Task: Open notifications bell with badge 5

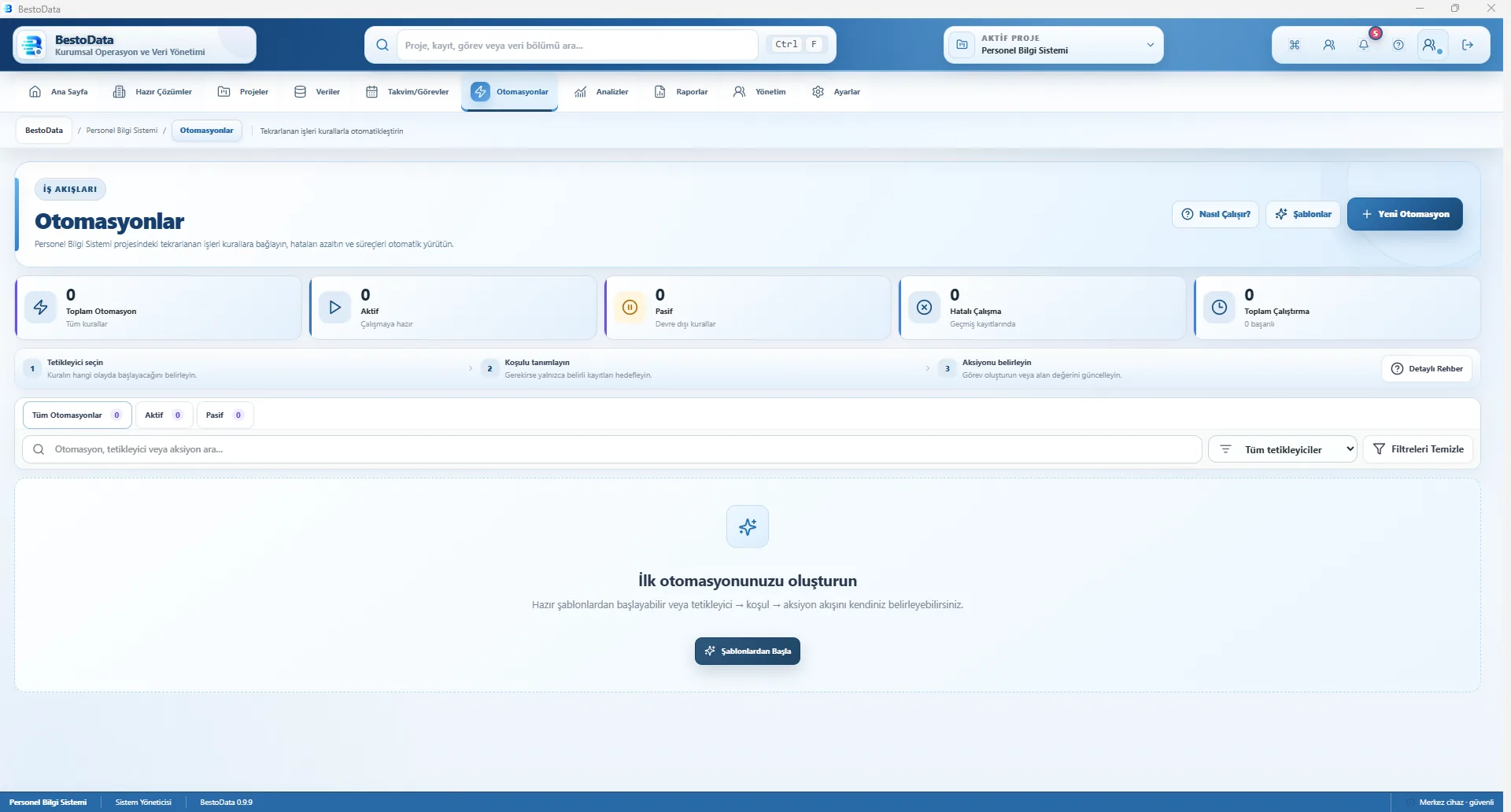Action: [x=1364, y=45]
